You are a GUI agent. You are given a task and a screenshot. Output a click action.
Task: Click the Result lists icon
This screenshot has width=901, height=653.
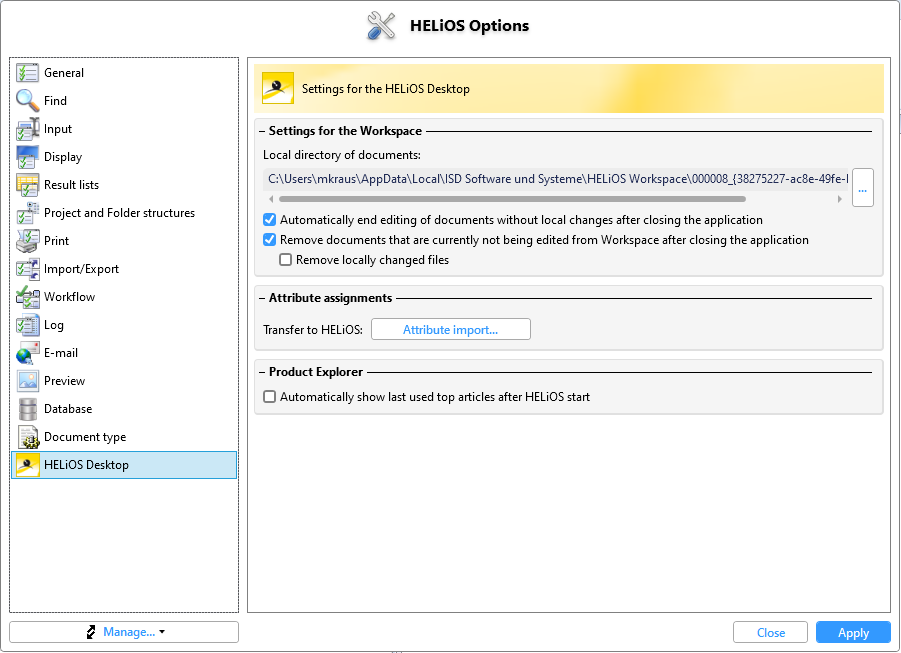click(27, 185)
